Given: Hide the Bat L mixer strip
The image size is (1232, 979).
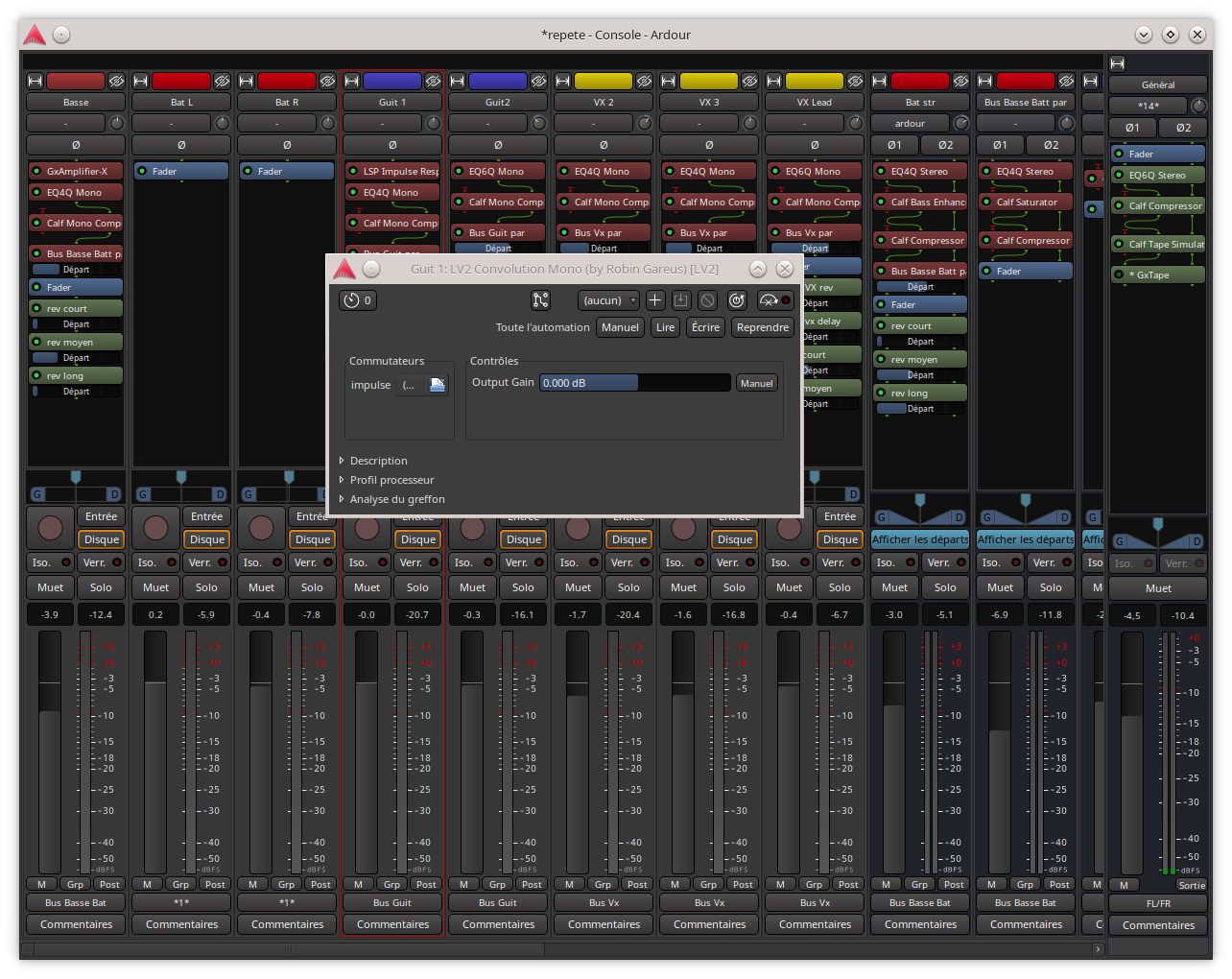Looking at the screenshot, I should pyautogui.click(x=222, y=82).
